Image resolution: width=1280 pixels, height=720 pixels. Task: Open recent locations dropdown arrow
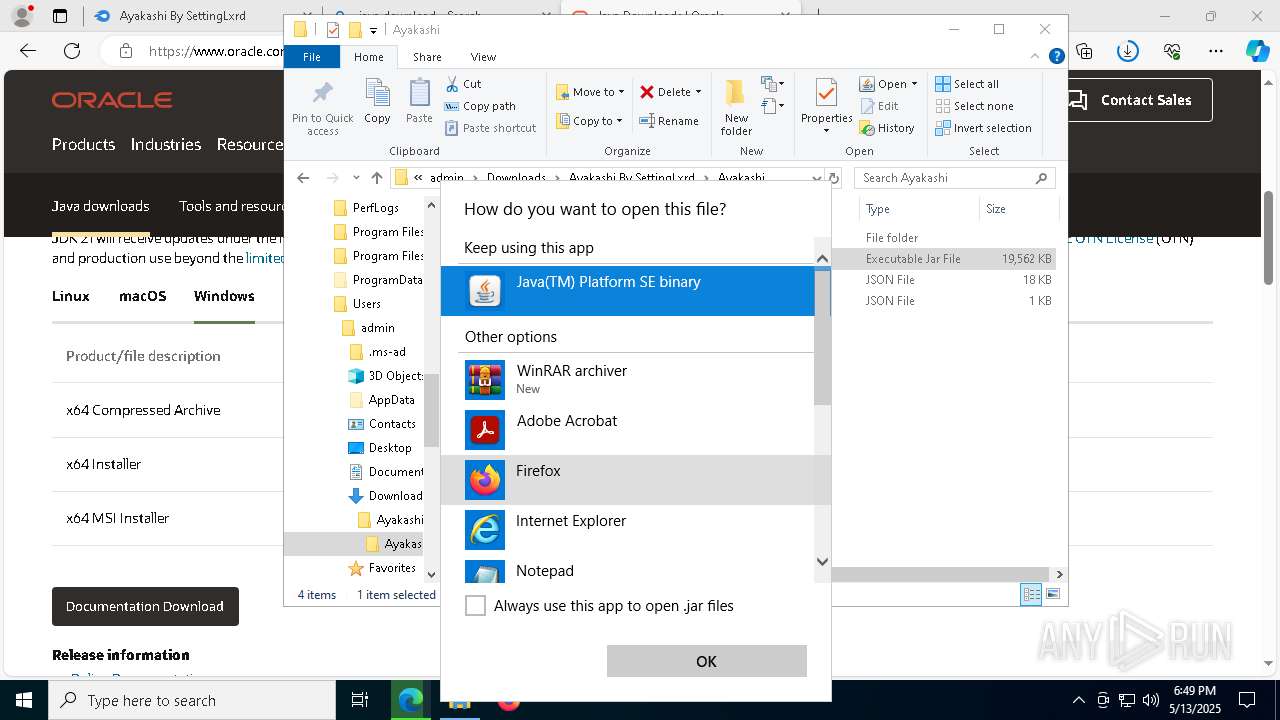(x=356, y=178)
